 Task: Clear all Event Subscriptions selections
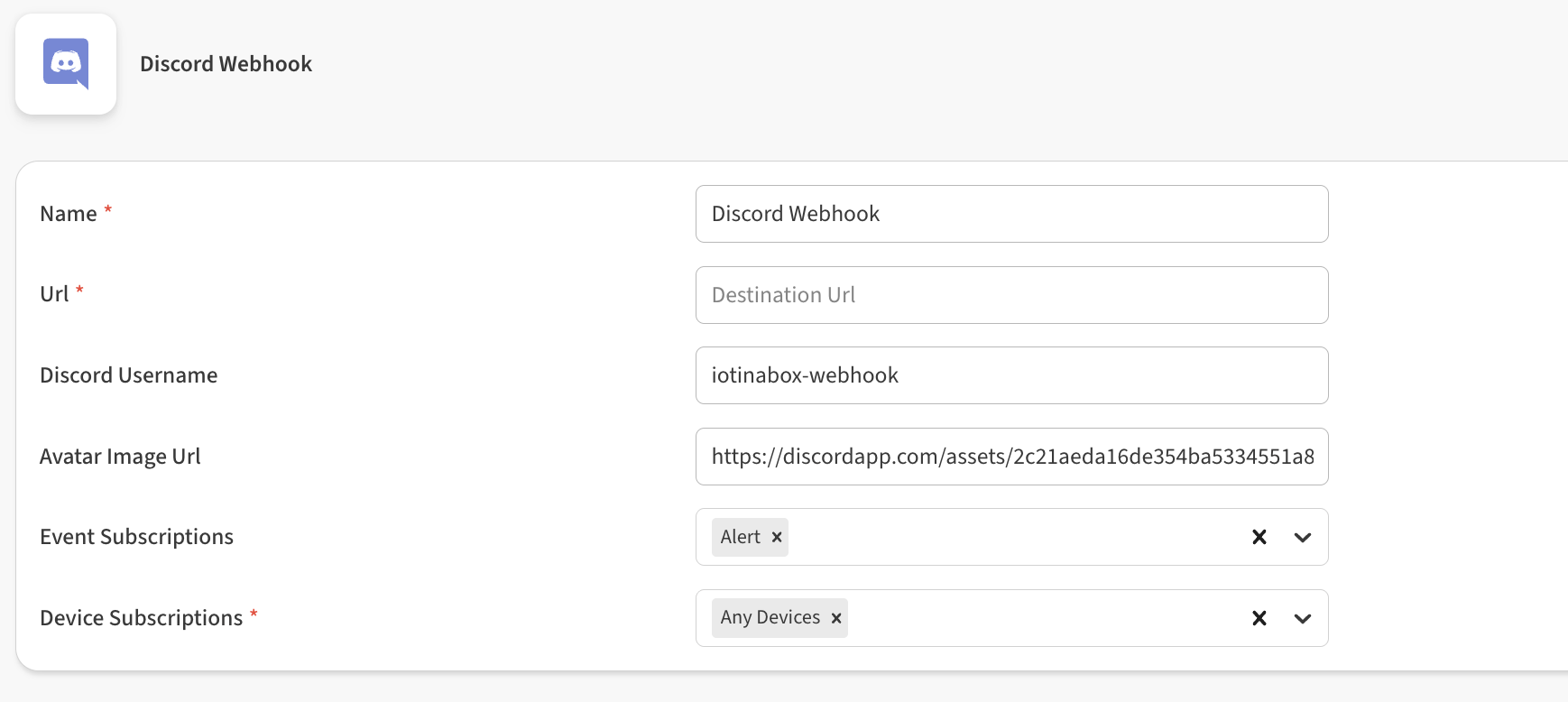tap(1259, 537)
